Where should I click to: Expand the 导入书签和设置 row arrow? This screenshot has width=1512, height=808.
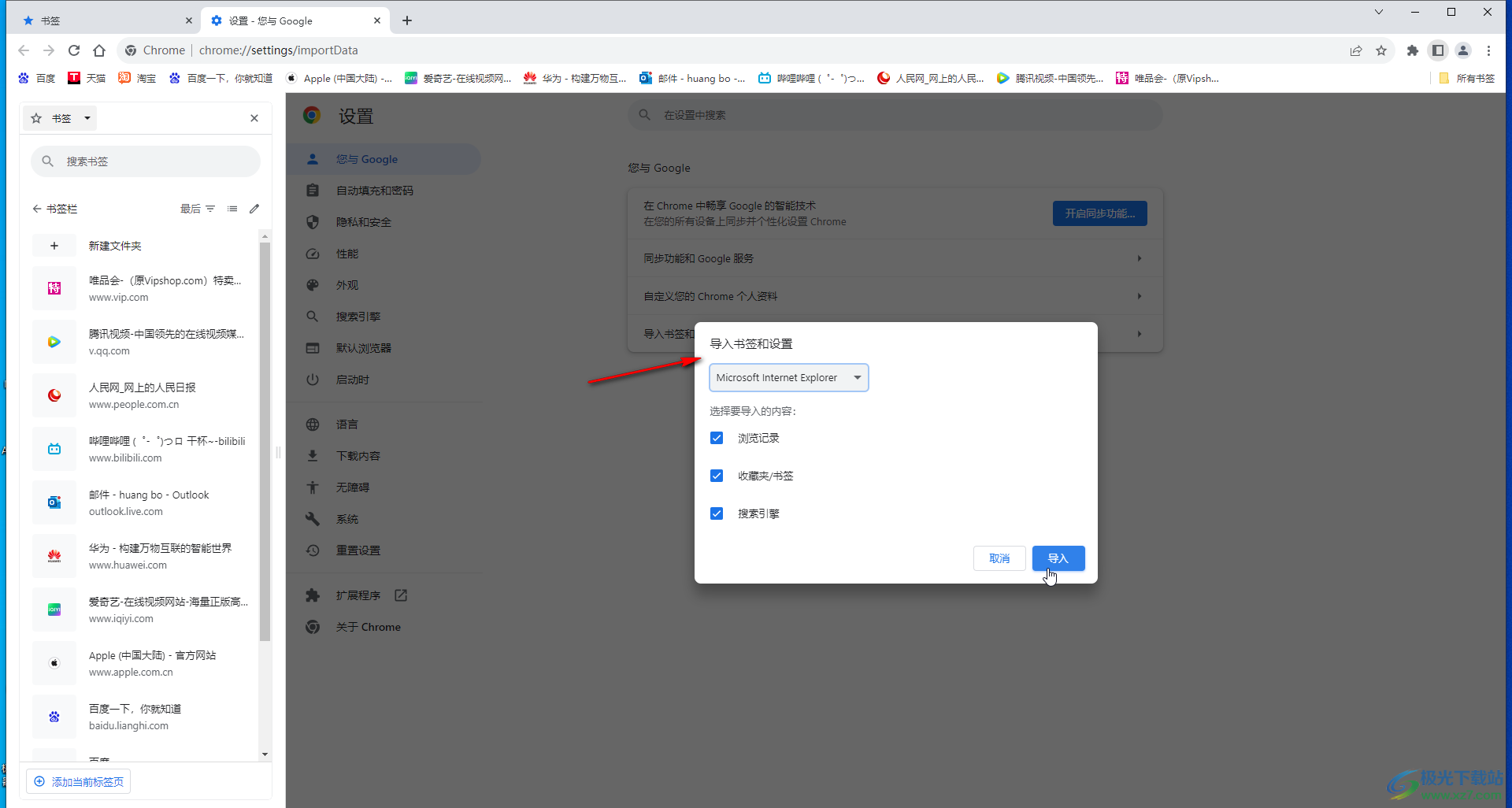1140,334
